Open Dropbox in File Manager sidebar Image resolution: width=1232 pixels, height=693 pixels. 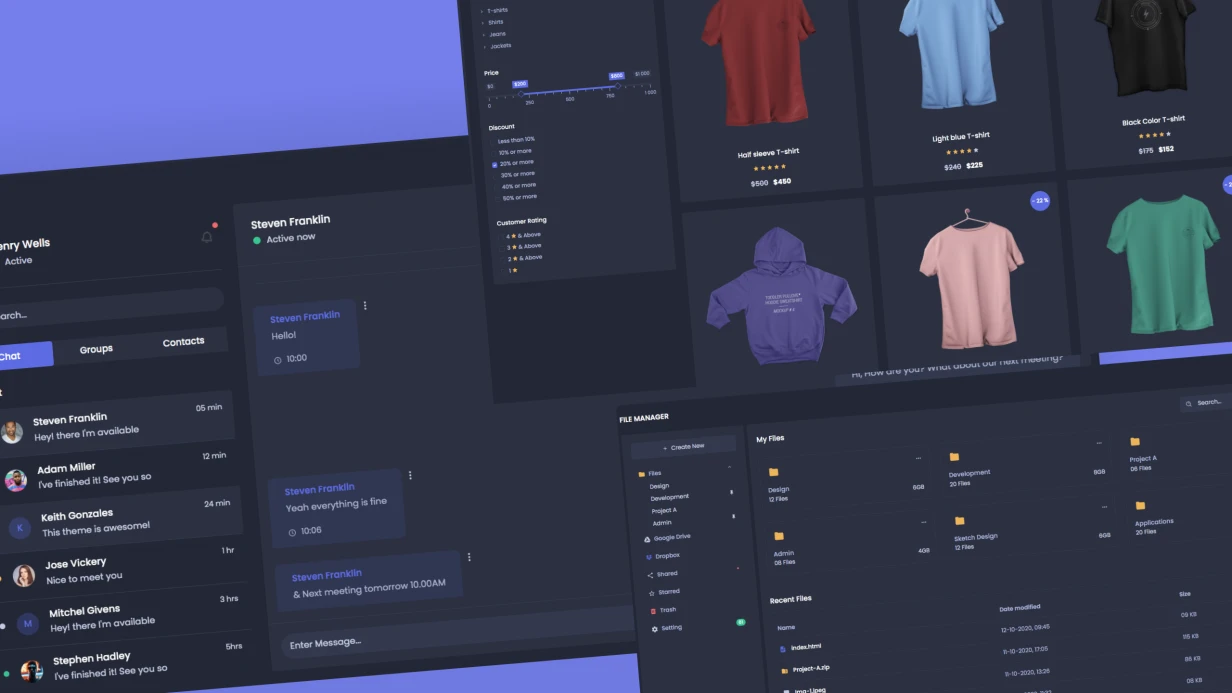click(x=667, y=555)
